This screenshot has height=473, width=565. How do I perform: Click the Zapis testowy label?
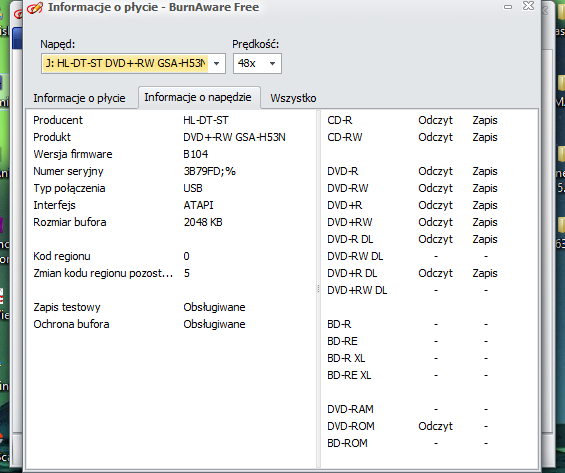pos(67,307)
